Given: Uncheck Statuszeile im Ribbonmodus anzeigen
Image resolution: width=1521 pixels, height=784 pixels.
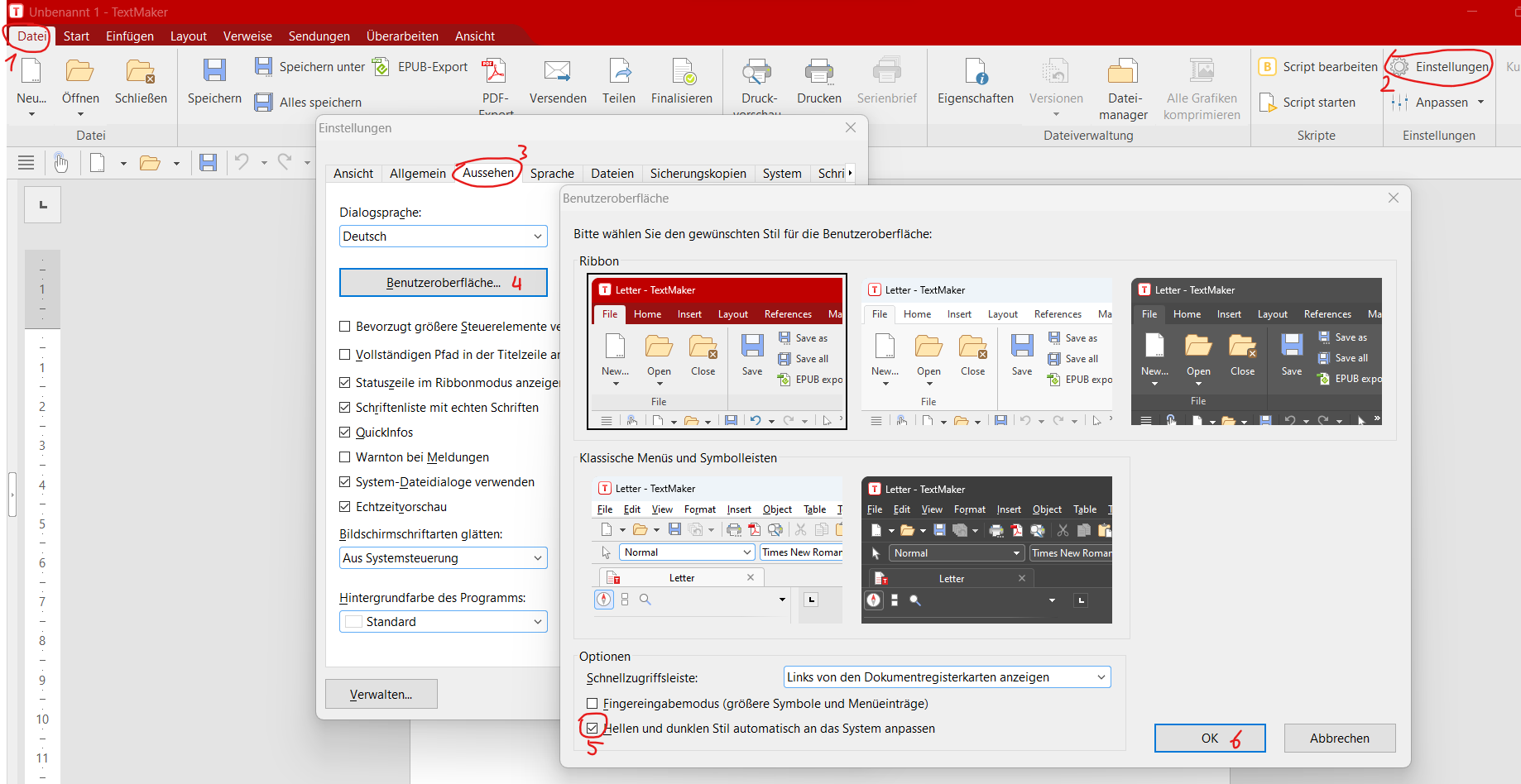Looking at the screenshot, I should pos(345,383).
